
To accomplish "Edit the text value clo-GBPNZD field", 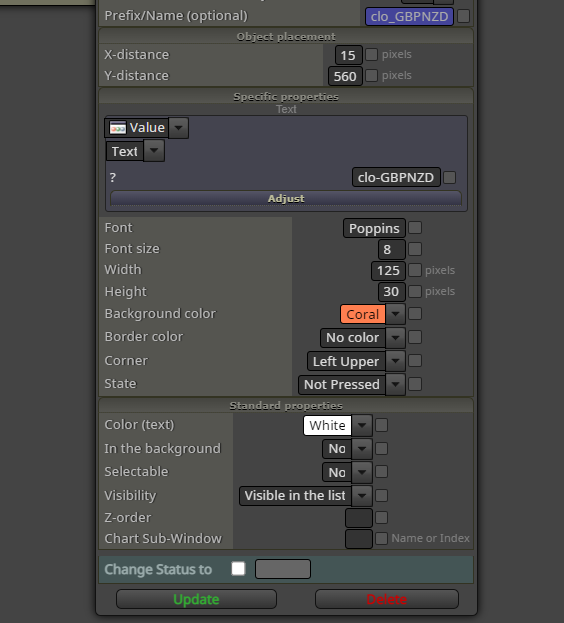I will tap(396, 177).
